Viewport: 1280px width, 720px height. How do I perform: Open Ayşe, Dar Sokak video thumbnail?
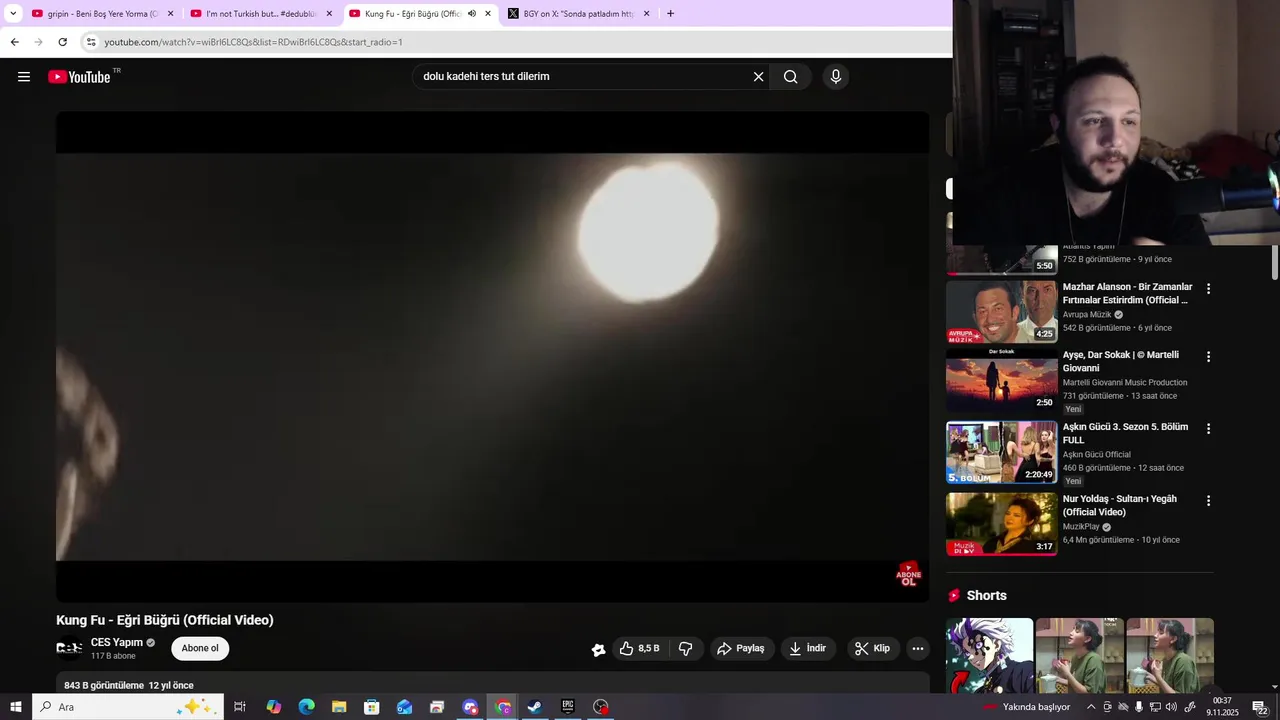pyautogui.click(x=1001, y=380)
